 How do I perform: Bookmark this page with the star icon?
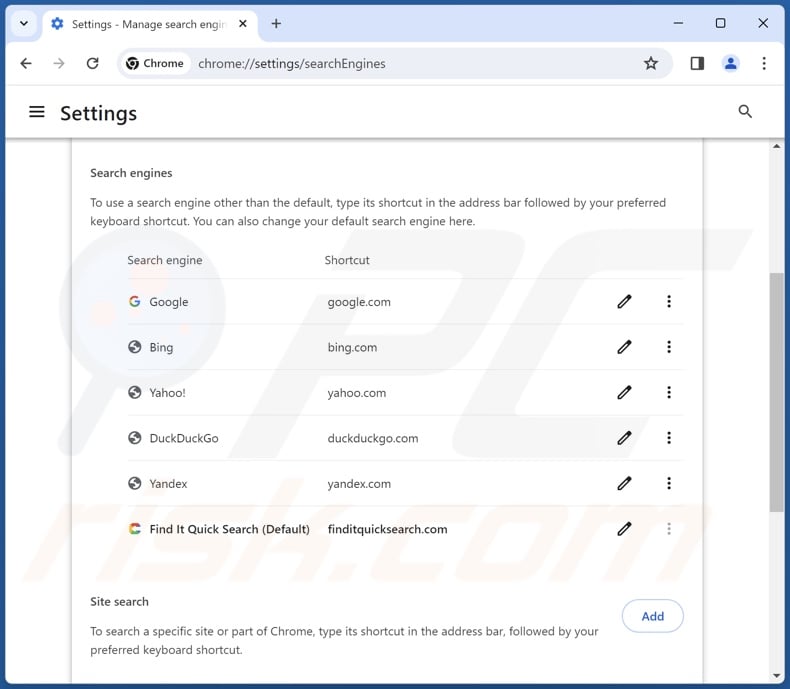coord(651,63)
